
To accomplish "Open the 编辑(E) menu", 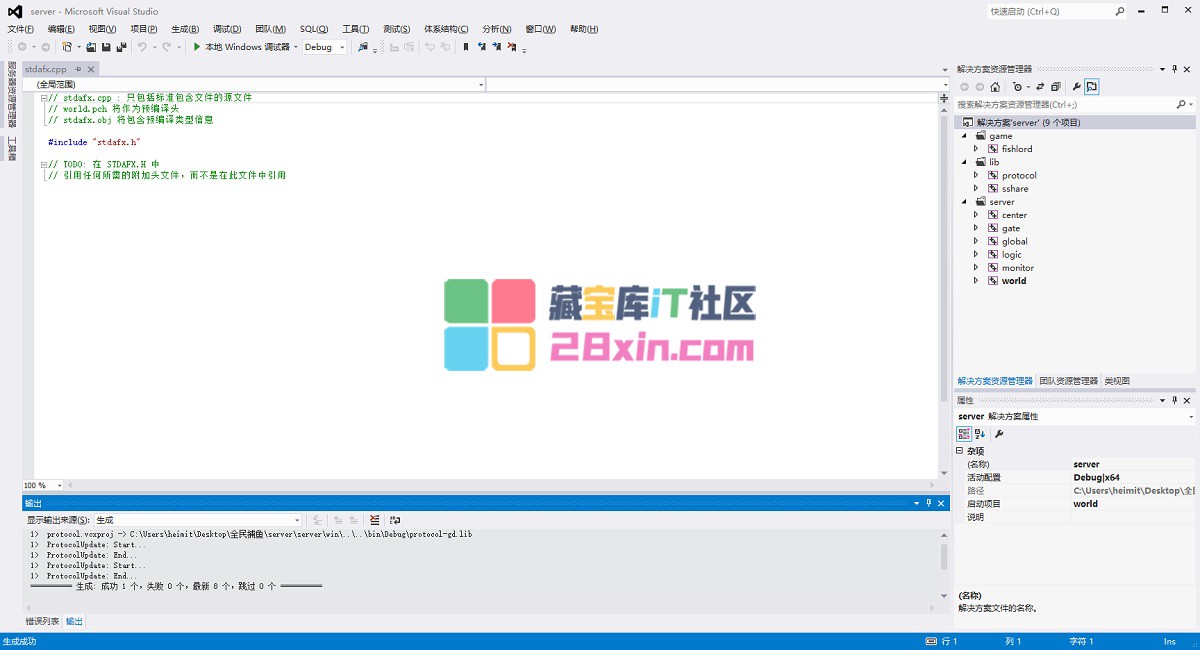I will click(61, 29).
